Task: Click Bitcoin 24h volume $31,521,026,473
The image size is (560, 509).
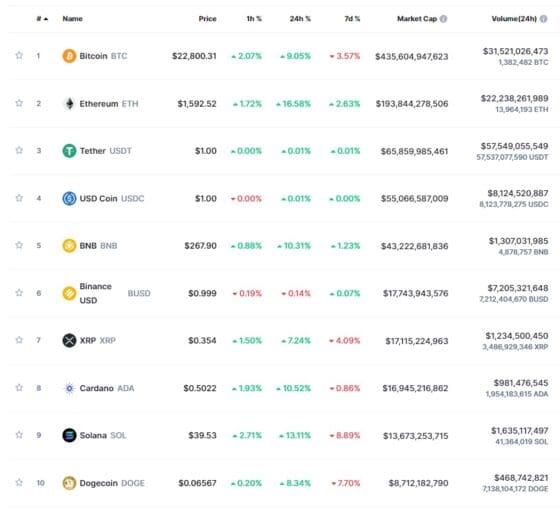Action: [515, 51]
